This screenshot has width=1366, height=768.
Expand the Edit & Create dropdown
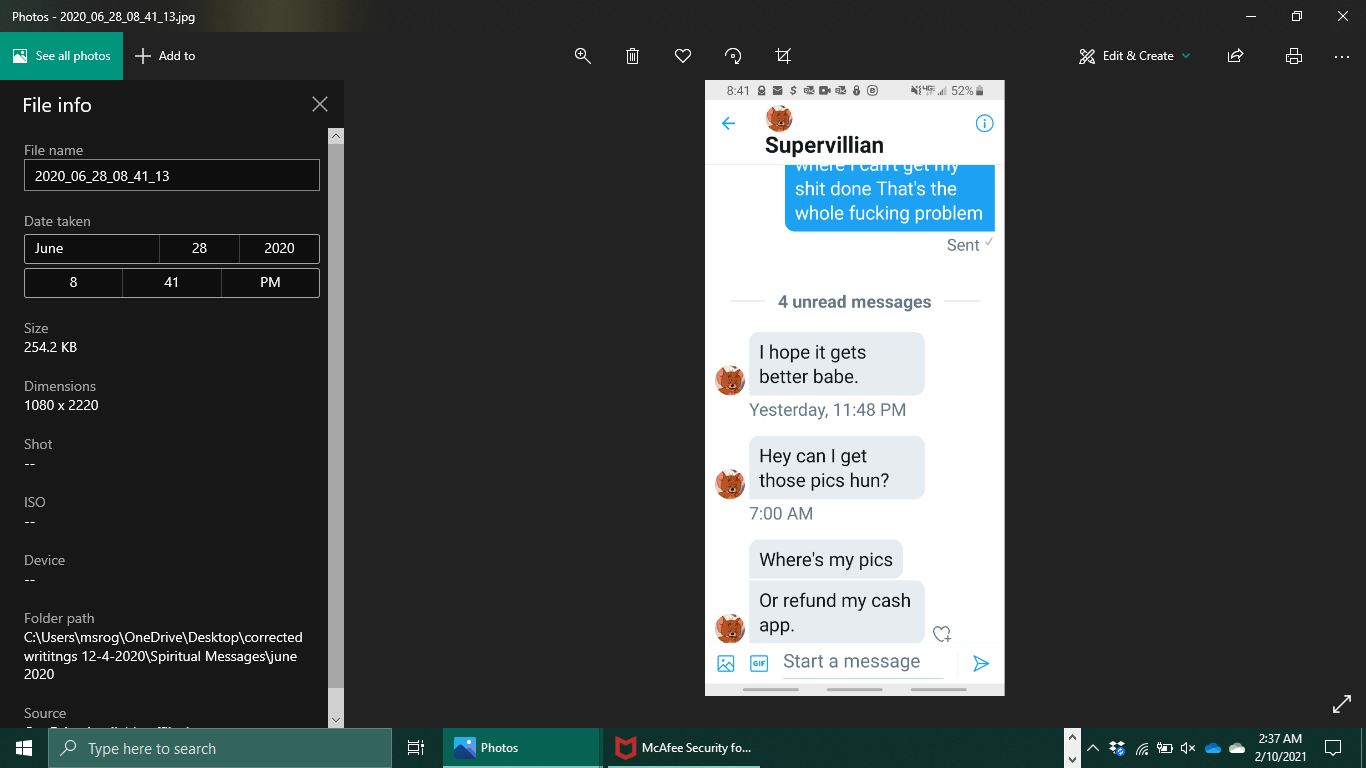pyautogui.click(x=1135, y=56)
